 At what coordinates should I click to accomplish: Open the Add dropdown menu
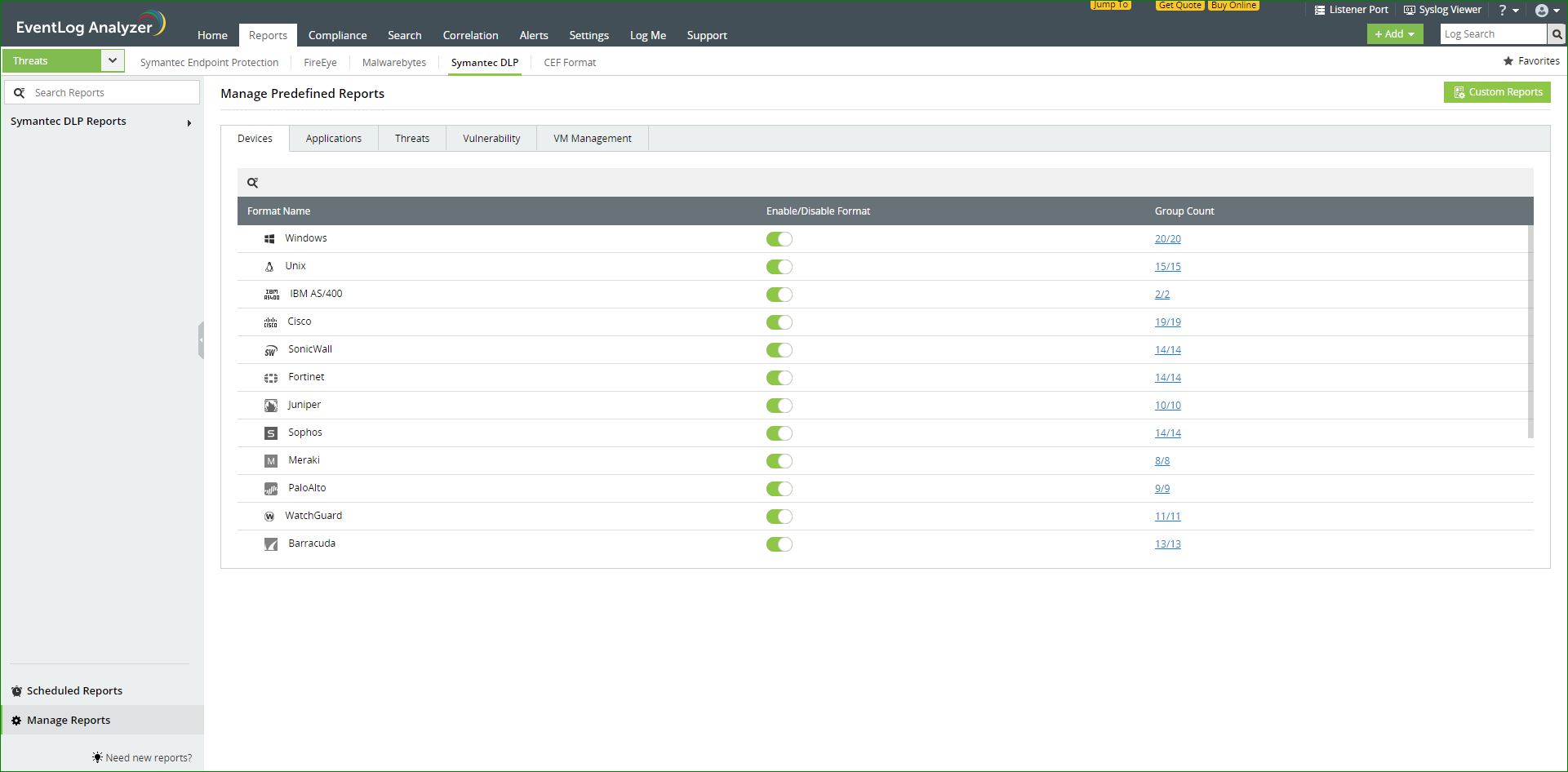tap(1395, 34)
